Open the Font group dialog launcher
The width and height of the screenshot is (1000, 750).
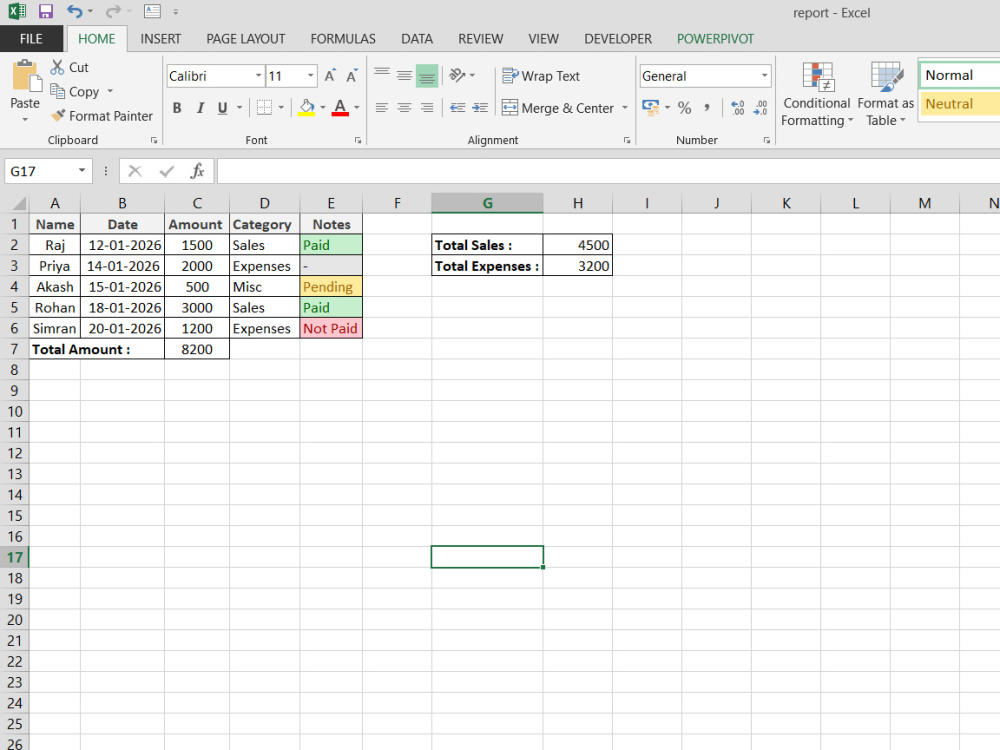tap(358, 140)
